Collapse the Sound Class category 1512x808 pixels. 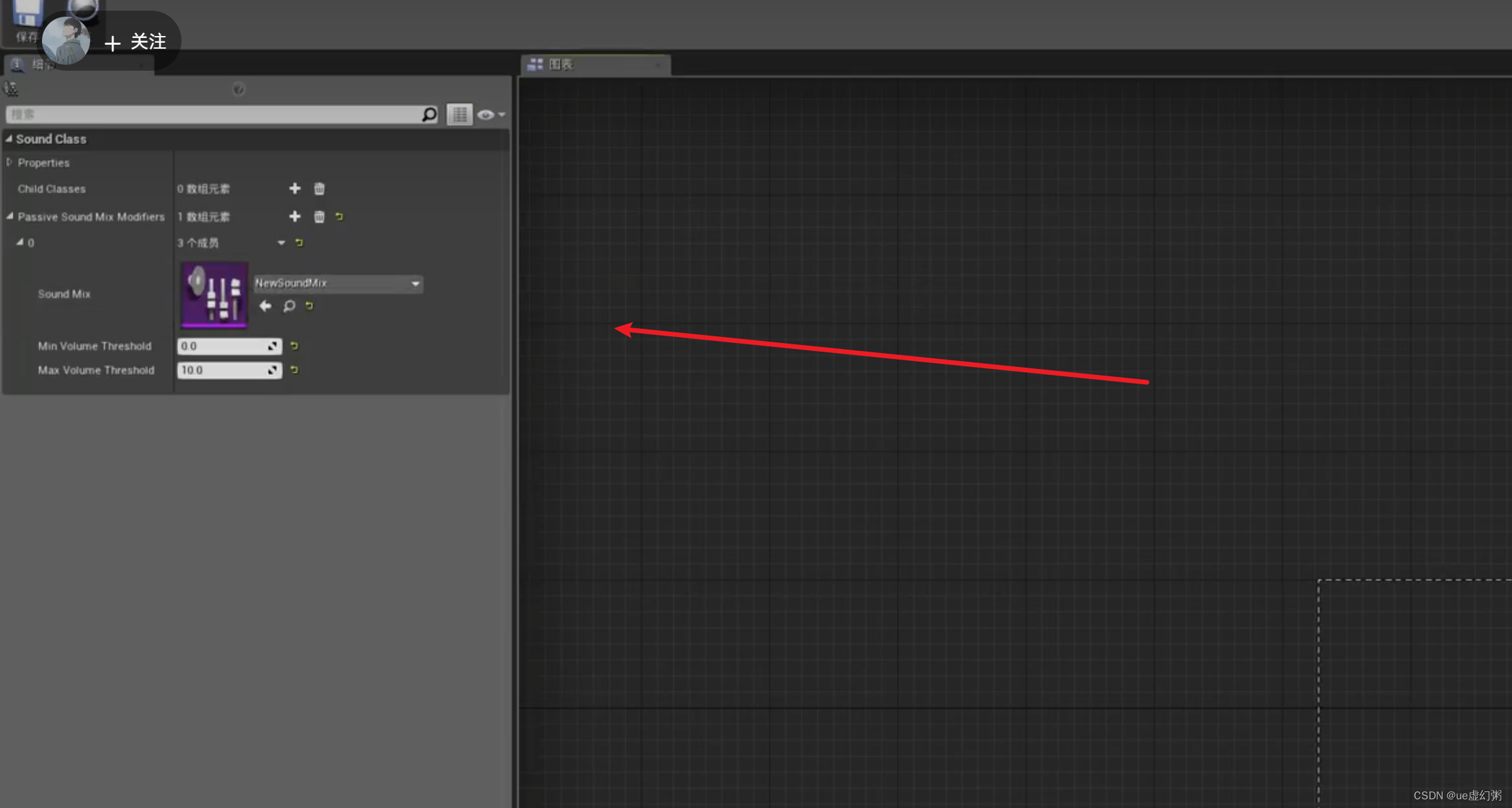(x=9, y=139)
